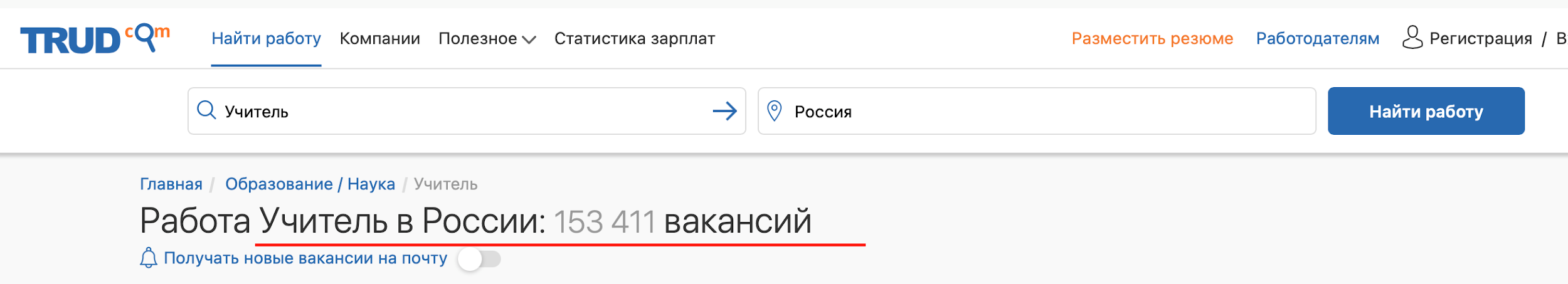The width and height of the screenshot is (1568, 284).
Task: Go to Статистика зарплат page
Action: click(634, 39)
